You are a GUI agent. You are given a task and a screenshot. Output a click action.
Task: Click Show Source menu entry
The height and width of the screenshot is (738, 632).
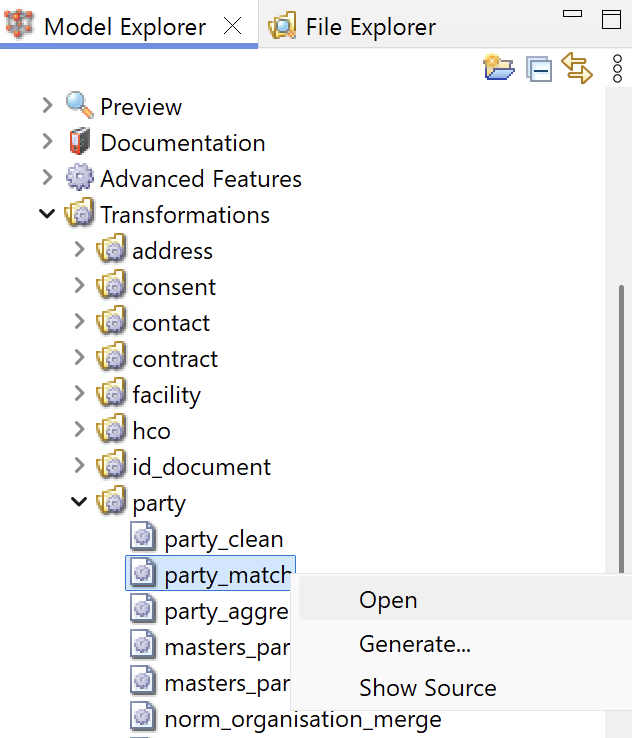[x=427, y=688]
